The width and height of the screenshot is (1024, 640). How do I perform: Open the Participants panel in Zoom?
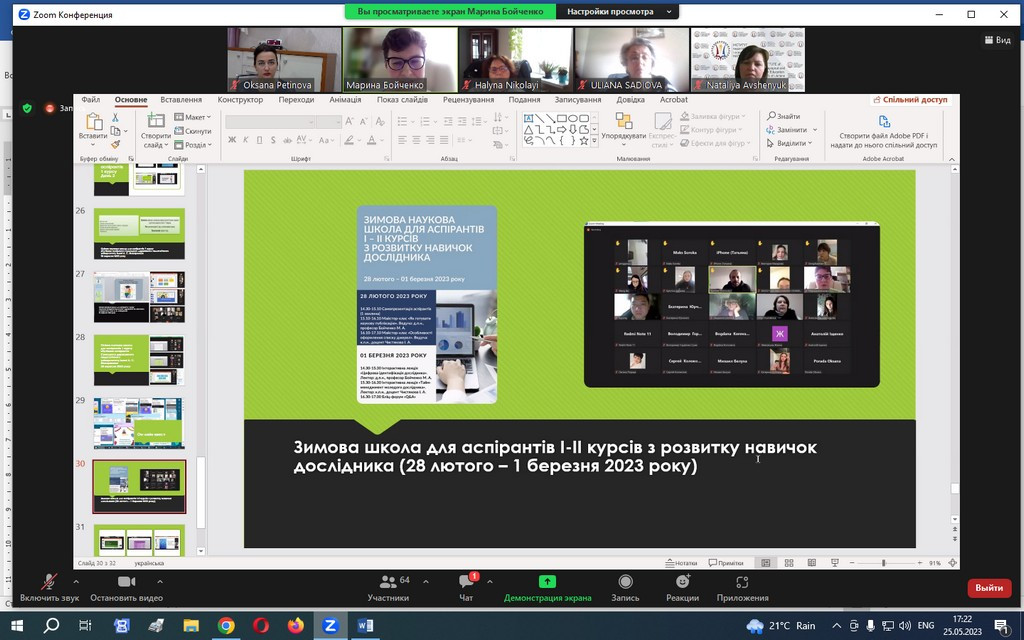click(387, 586)
